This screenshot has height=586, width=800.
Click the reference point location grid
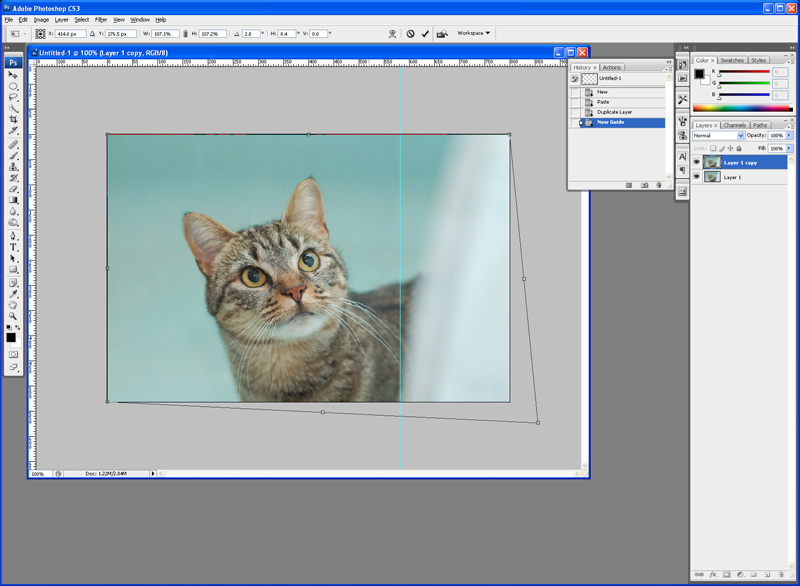point(40,34)
